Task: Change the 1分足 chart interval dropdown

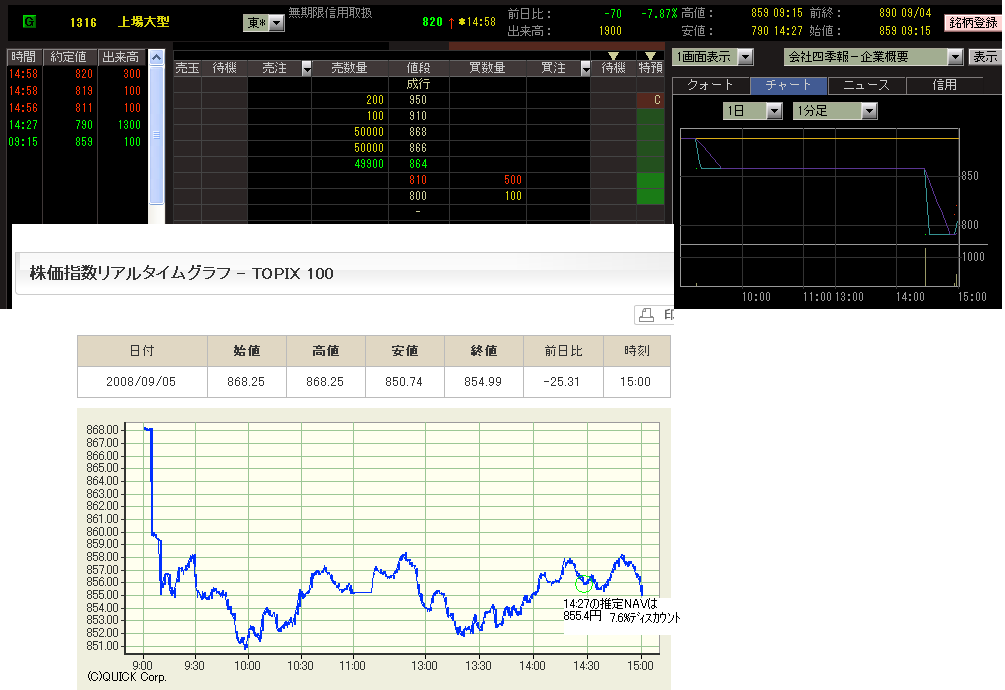Action: click(x=869, y=111)
